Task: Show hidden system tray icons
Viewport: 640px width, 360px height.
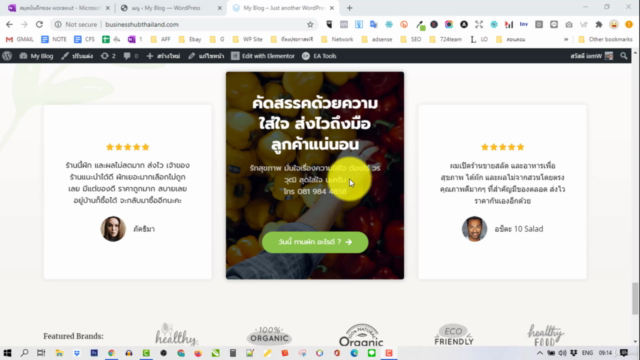Action: (x=540, y=353)
